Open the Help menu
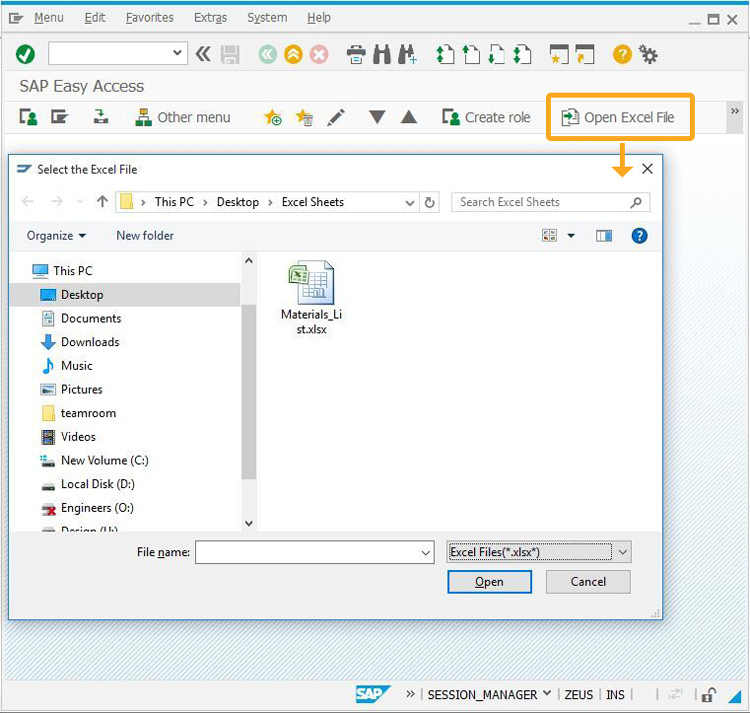This screenshot has height=713, width=750. tap(319, 18)
